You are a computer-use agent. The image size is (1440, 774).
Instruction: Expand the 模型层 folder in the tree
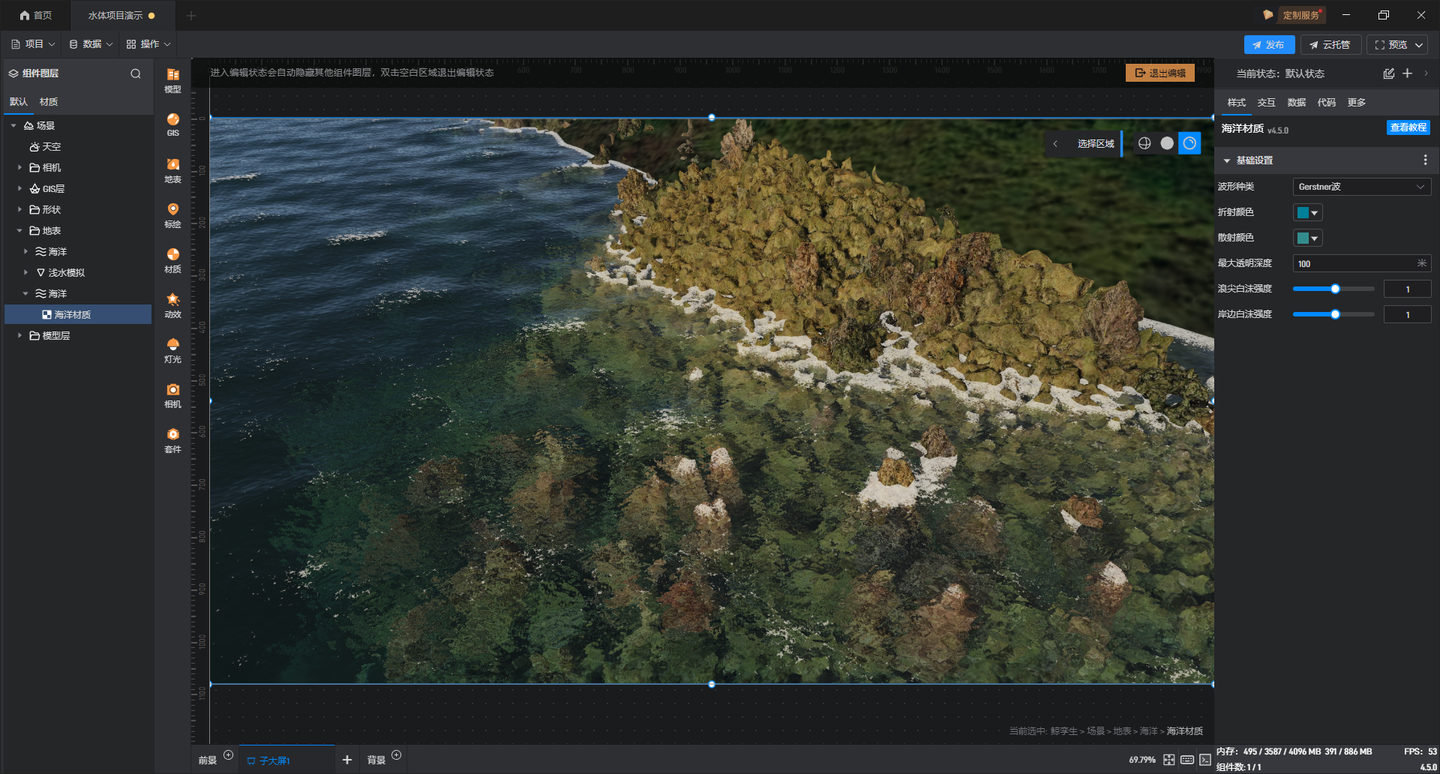pos(20,335)
